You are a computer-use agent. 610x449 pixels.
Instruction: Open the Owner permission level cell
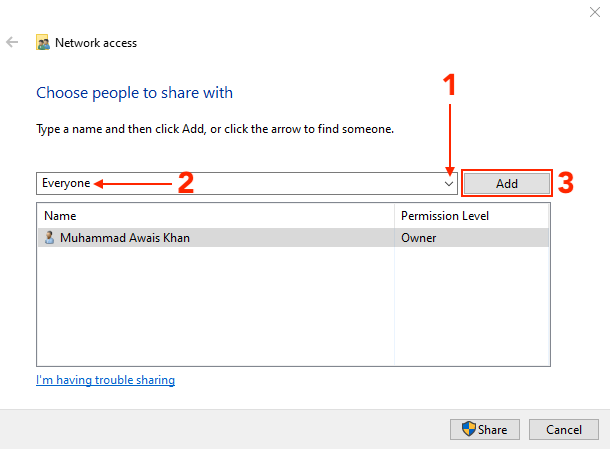coord(419,238)
